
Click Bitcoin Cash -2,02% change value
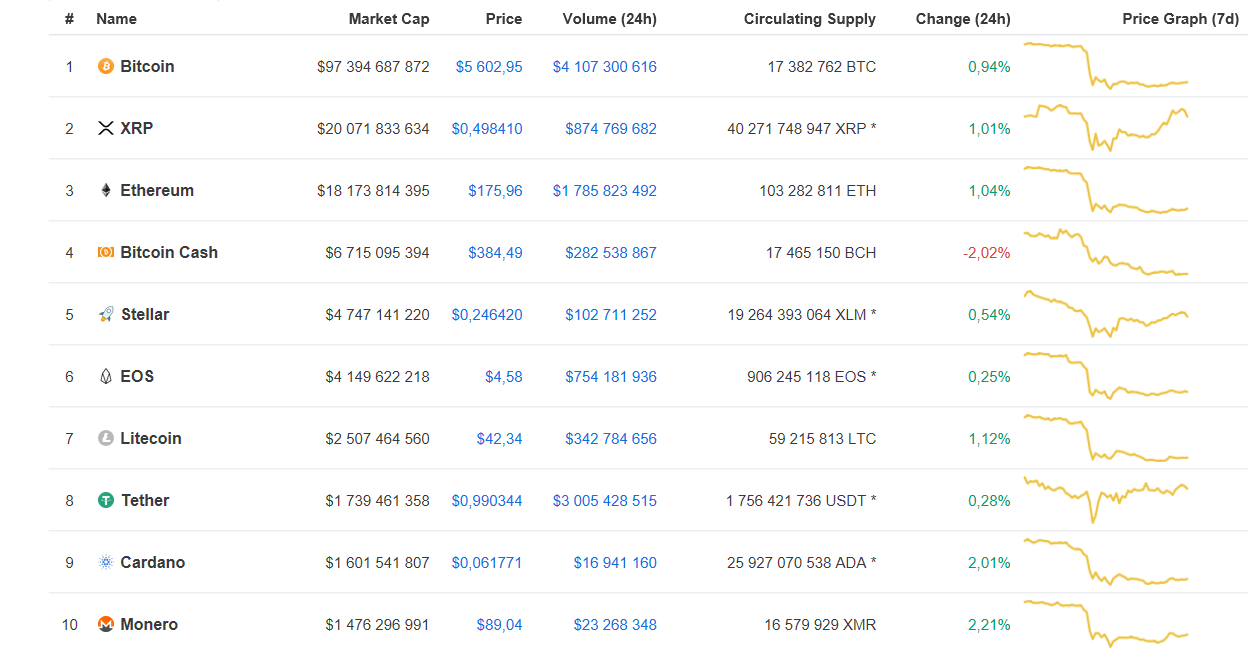pos(986,253)
